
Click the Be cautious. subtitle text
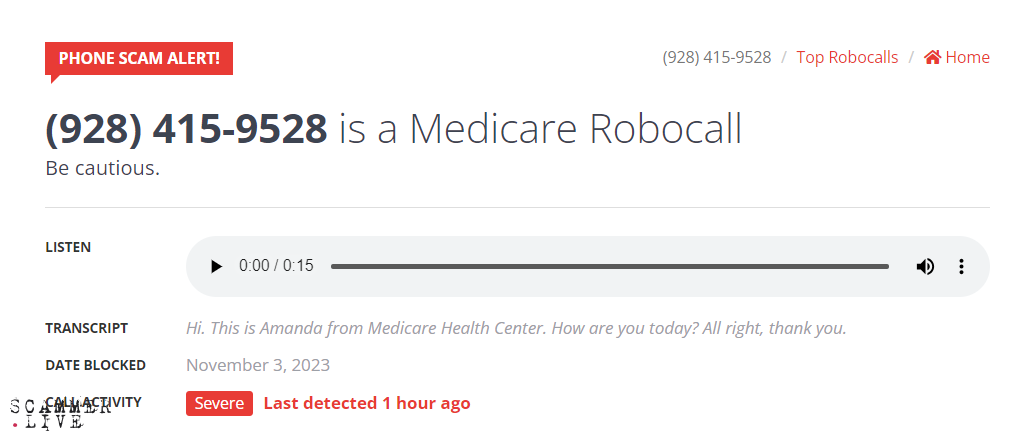102,168
